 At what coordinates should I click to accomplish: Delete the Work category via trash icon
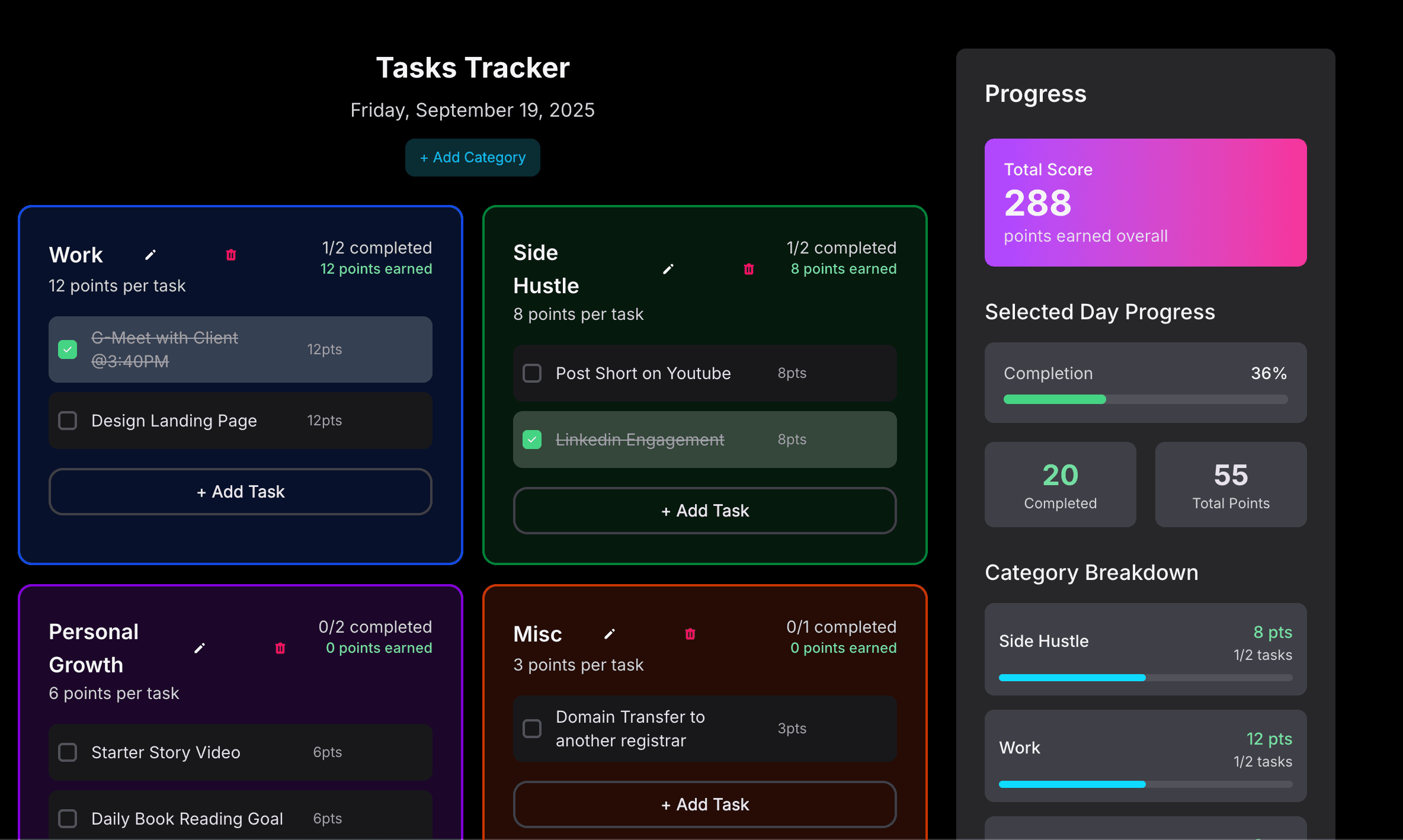coord(231,255)
